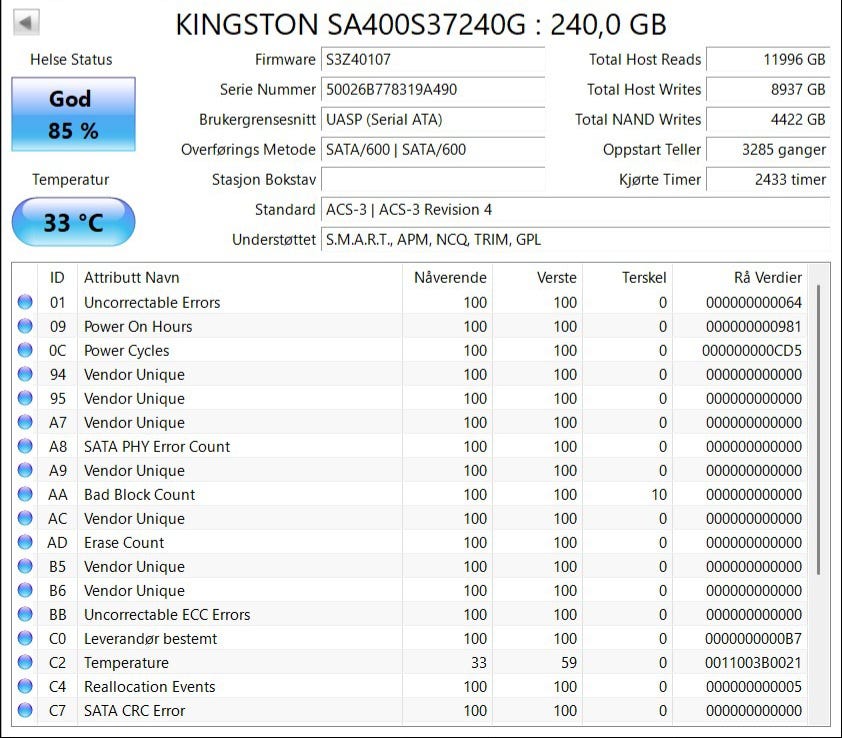Click raw value 000000000CD5

pyautogui.click(x=752, y=351)
